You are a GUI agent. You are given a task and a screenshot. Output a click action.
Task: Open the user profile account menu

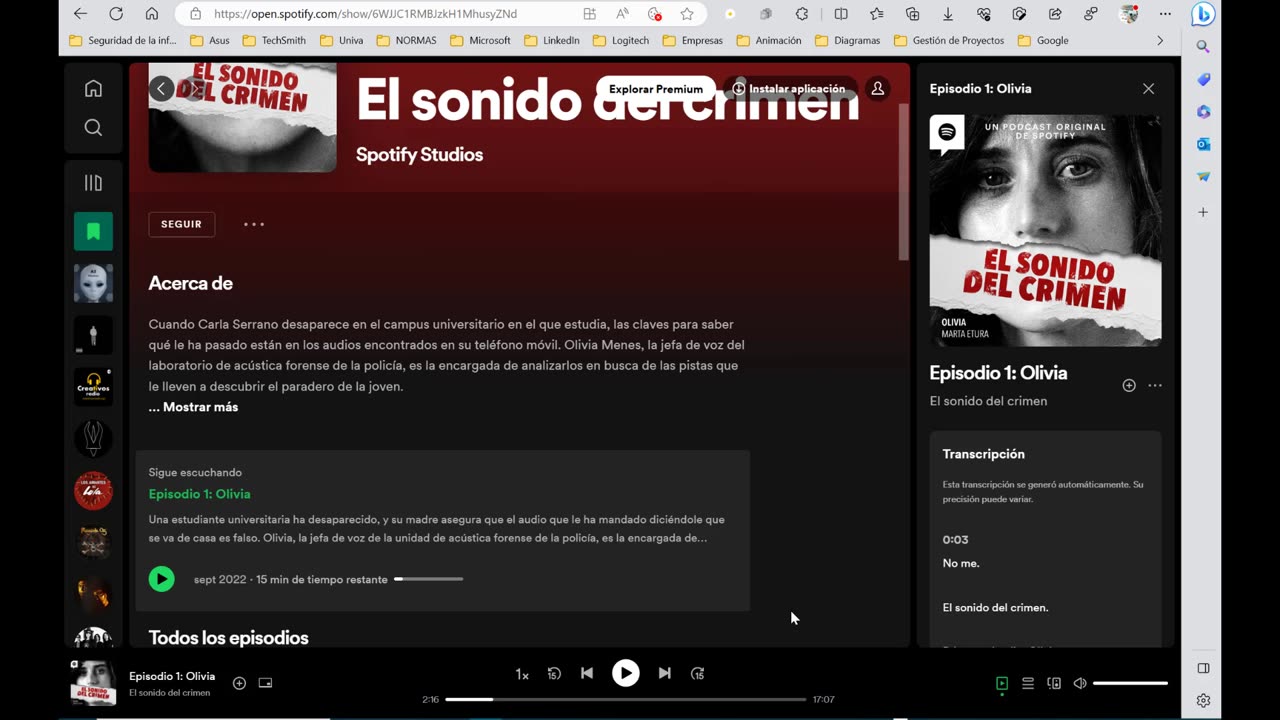877,89
